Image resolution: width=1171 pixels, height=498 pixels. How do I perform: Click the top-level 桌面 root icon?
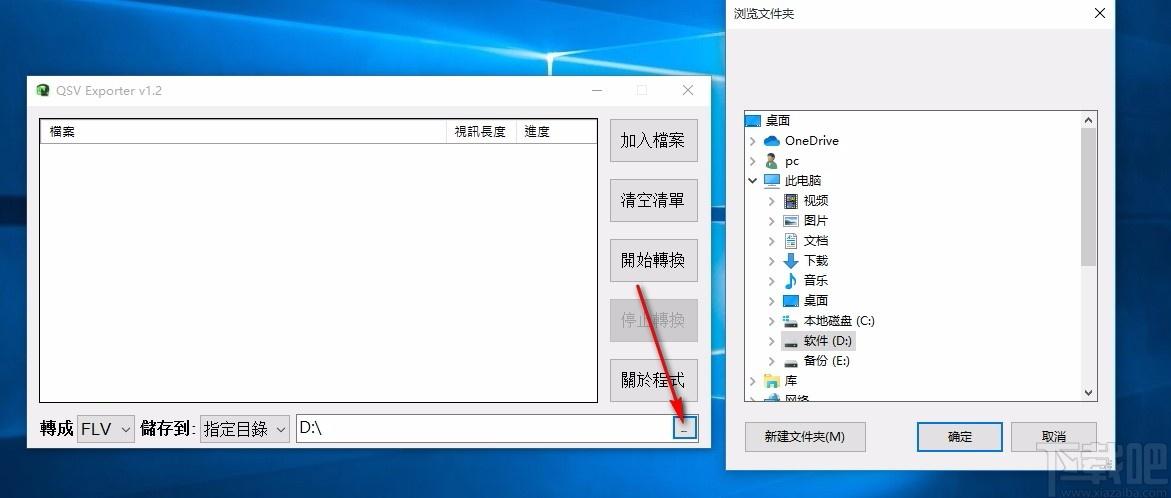[753, 121]
